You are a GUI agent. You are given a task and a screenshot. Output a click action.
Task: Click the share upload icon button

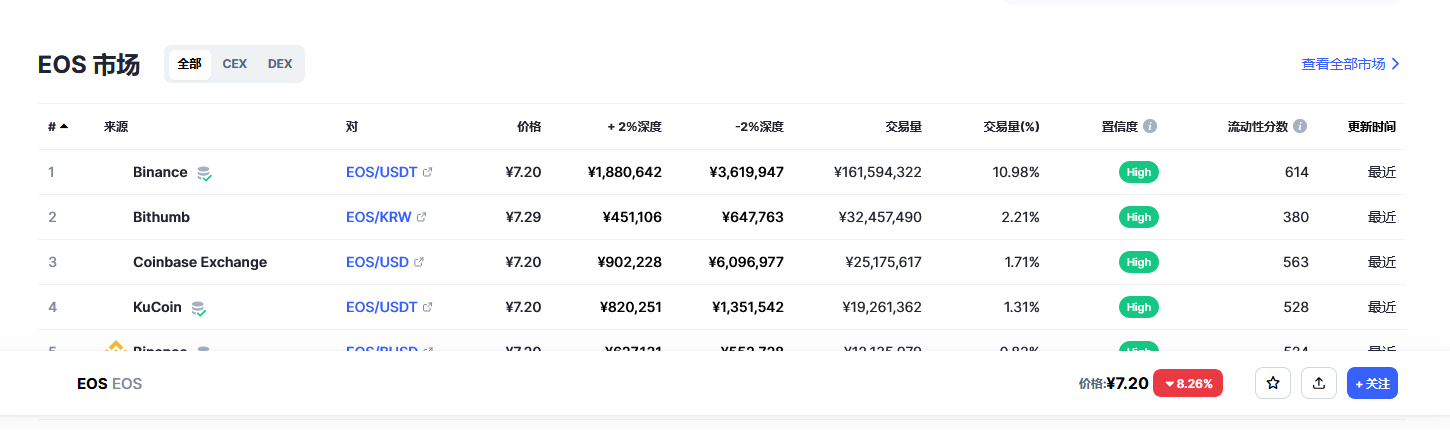[x=1319, y=383]
